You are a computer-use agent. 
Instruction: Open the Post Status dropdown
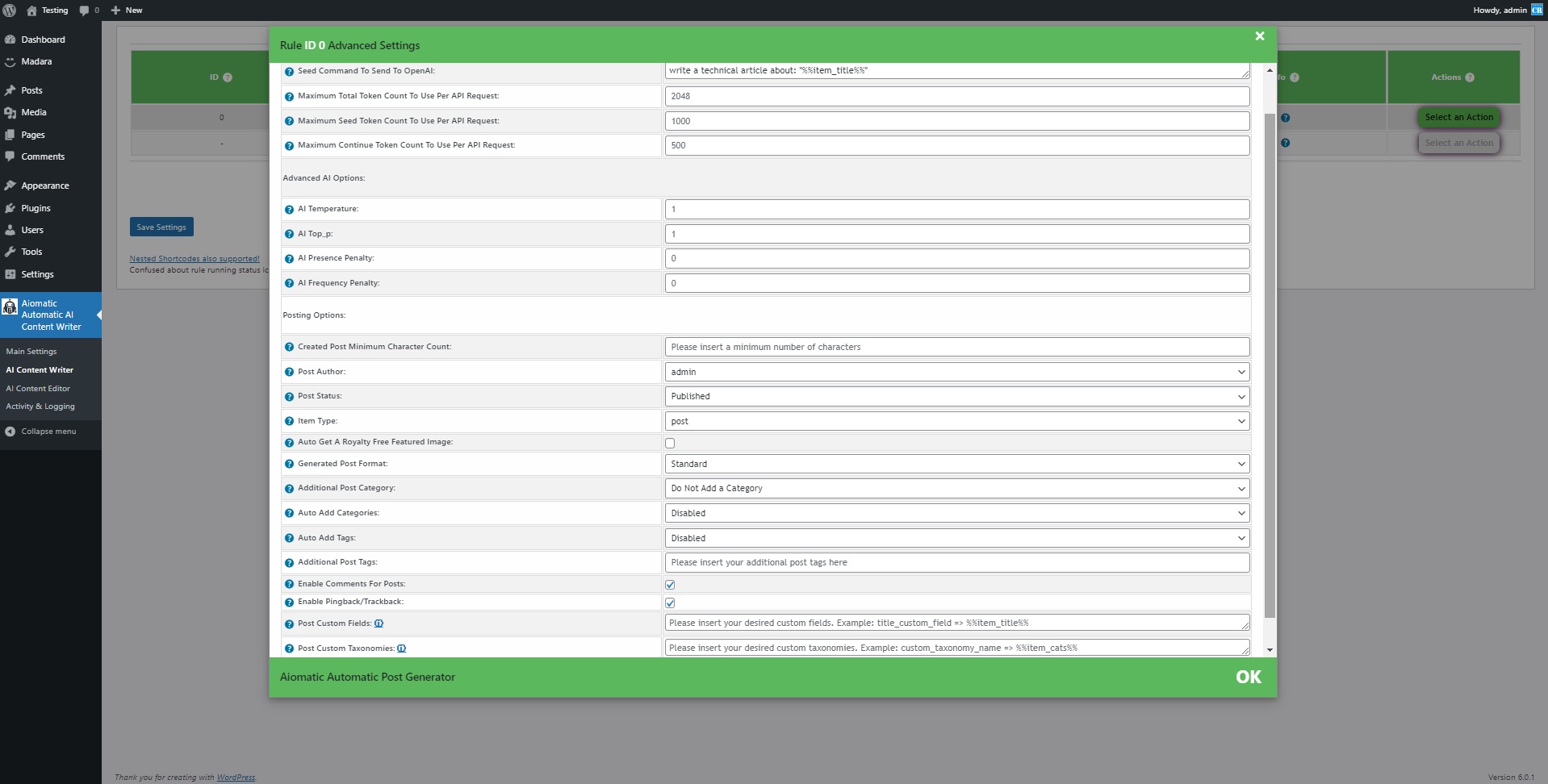pyautogui.click(x=957, y=397)
